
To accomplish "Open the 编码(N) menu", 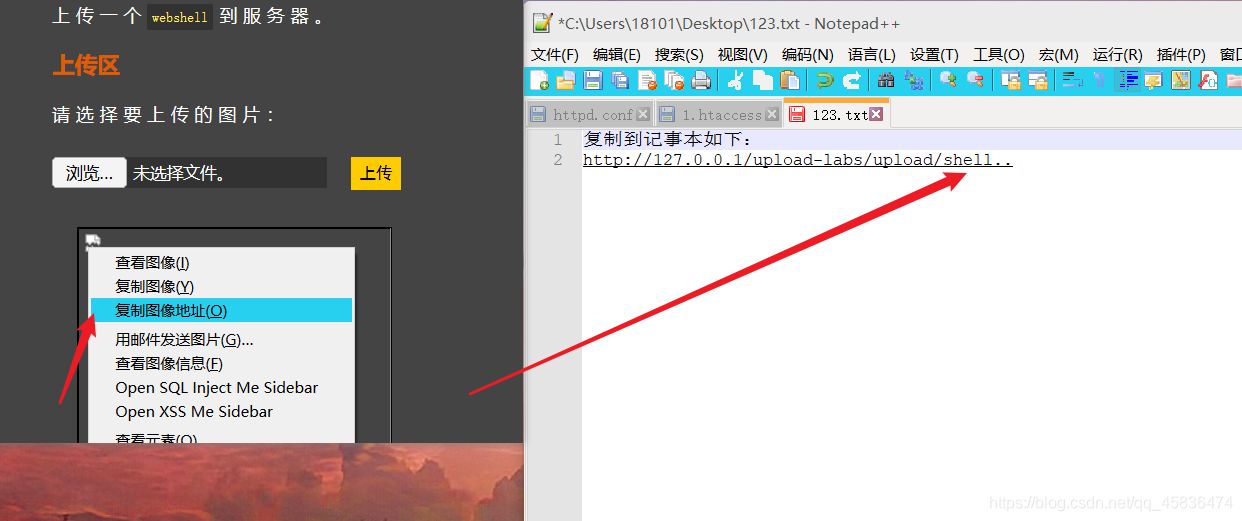I will tap(807, 54).
